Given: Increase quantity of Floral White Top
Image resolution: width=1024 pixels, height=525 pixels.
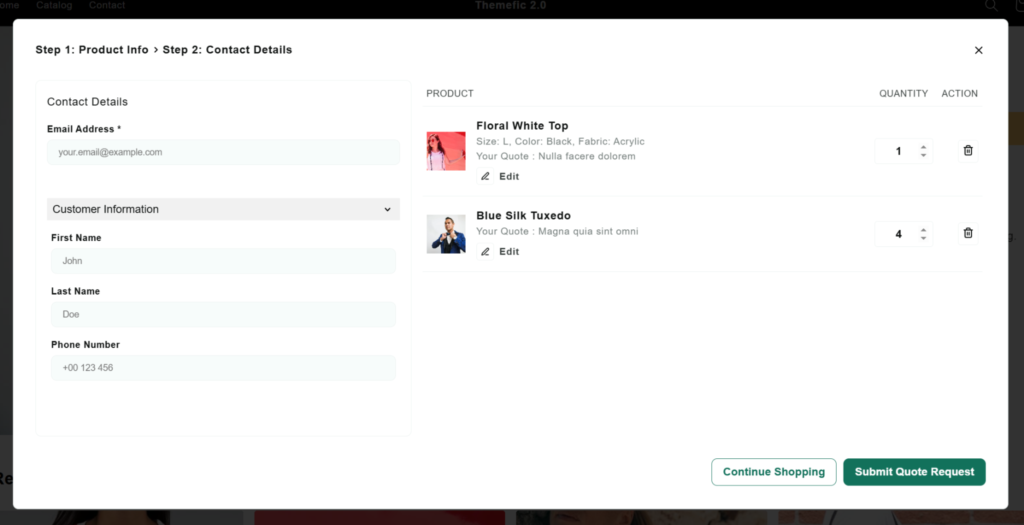Looking at the screenshot, I should 923,147.
